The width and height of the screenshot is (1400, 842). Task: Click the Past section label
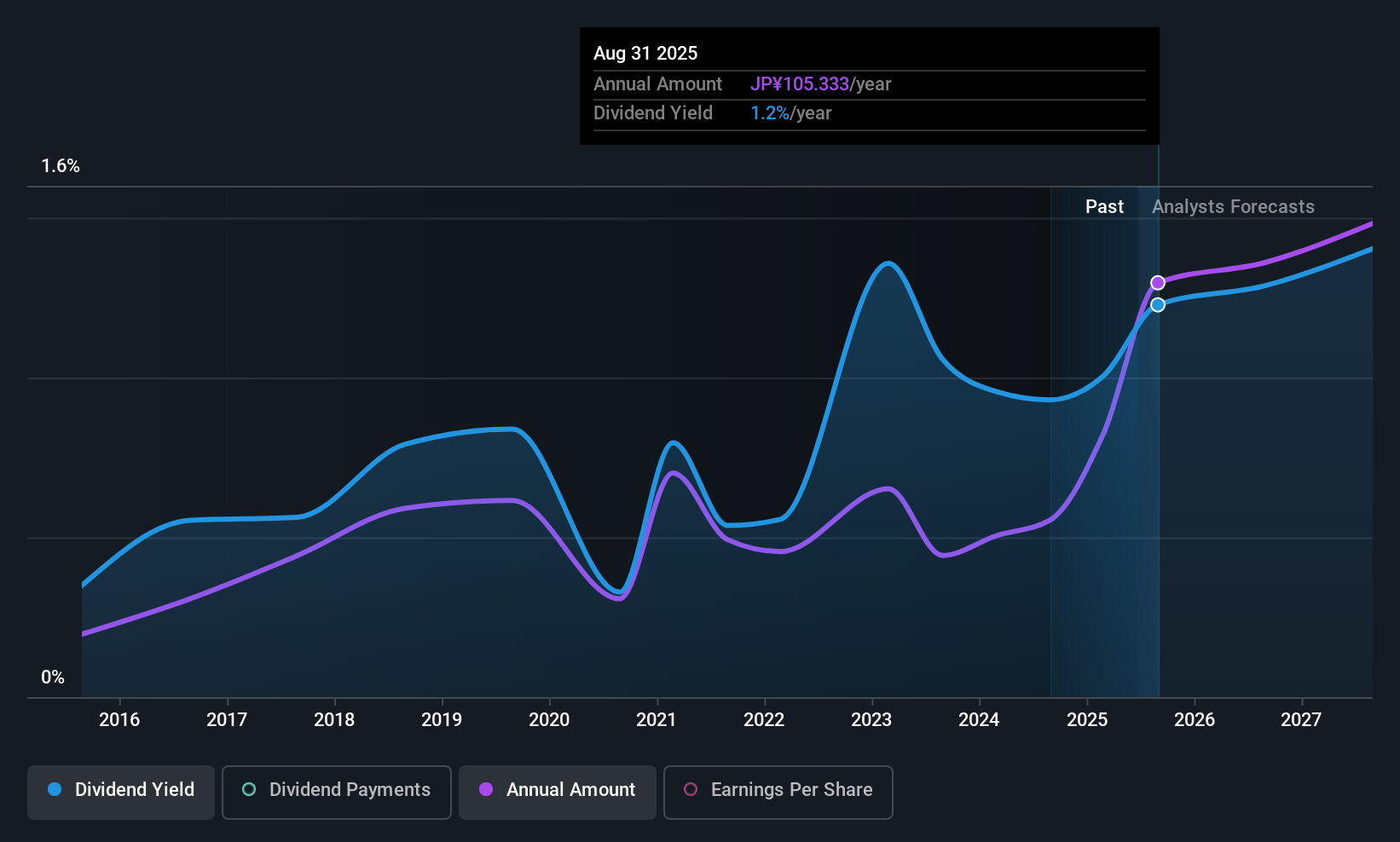(x=1104, y=206)
